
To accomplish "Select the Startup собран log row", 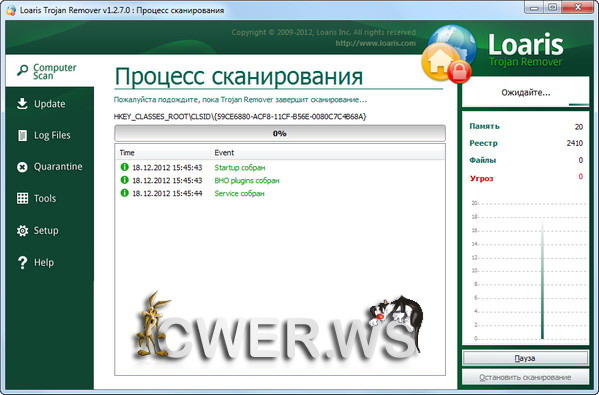I will pos(280,167).
